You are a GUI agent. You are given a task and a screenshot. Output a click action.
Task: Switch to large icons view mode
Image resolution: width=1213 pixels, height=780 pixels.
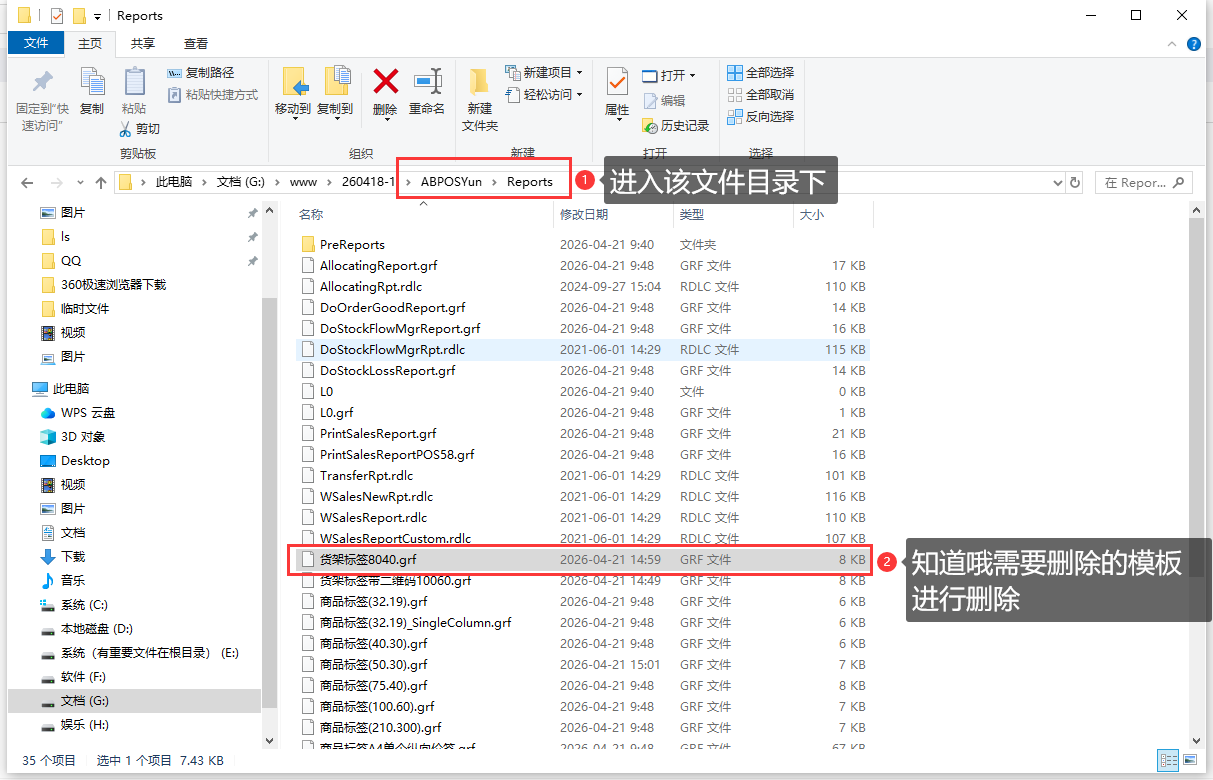click(x=1188, y=760)
